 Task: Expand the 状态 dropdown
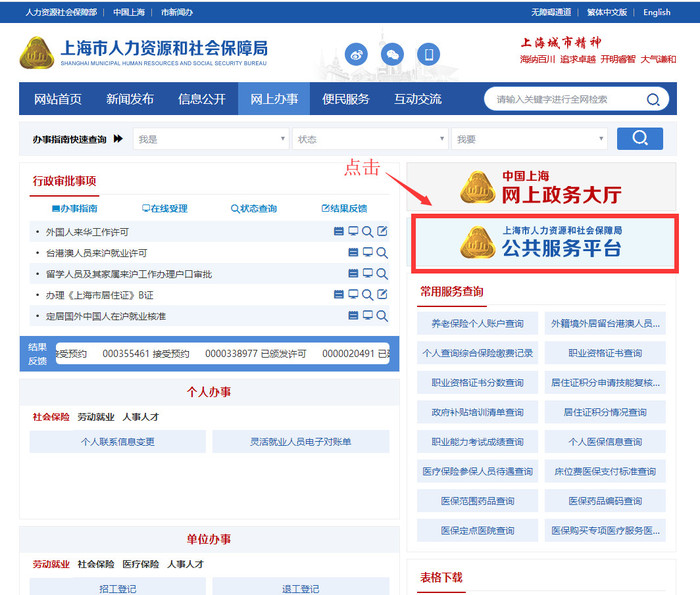point(370,139)
